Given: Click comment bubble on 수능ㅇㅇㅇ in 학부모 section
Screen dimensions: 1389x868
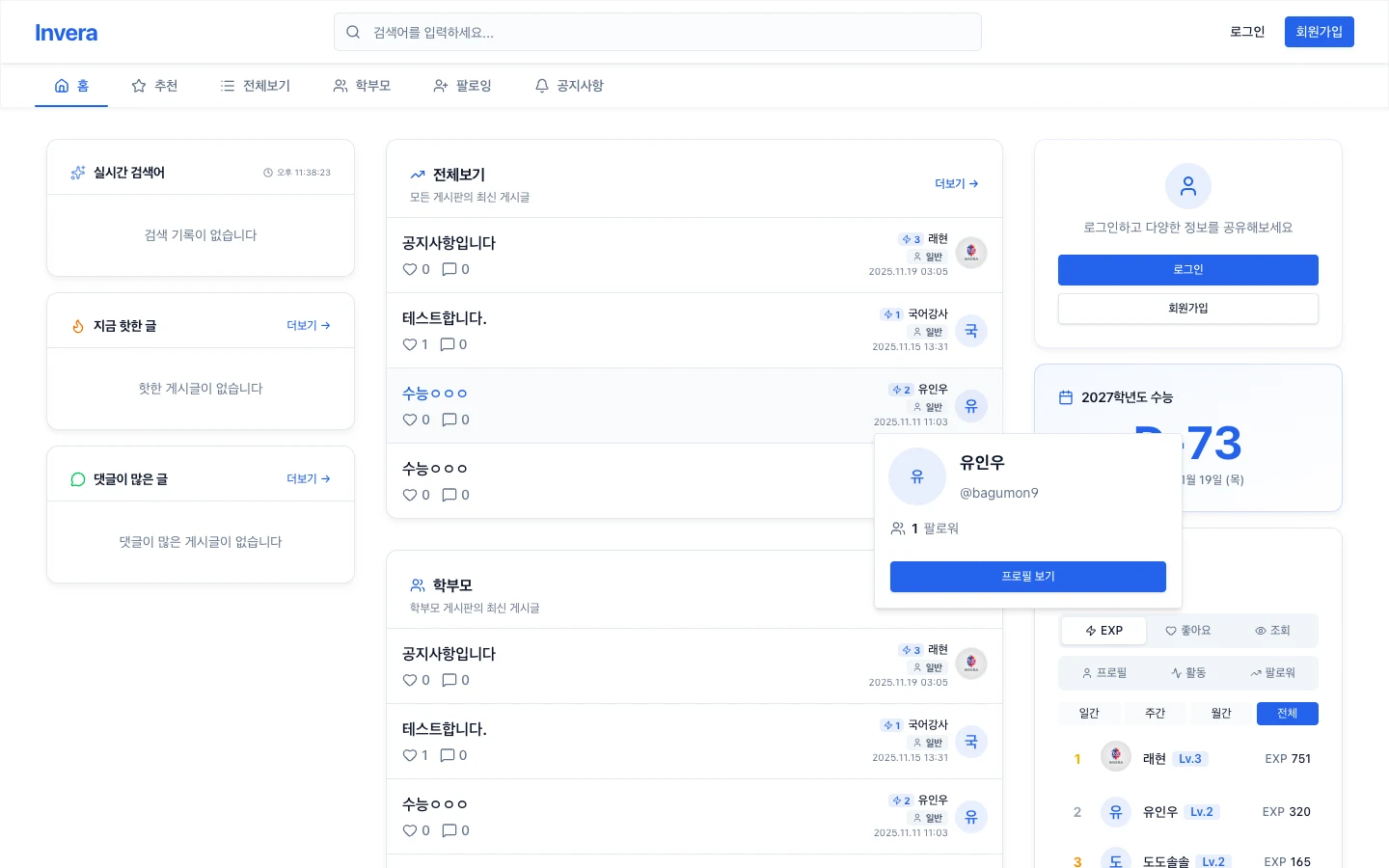Looking at the screenshot, I should [x=449, y=831].
